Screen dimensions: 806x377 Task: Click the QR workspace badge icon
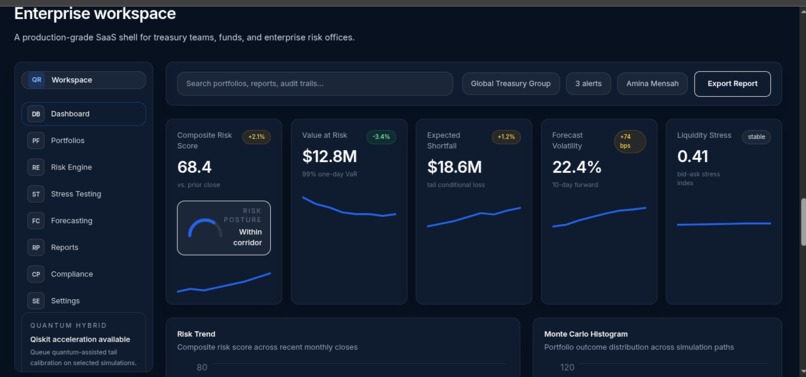pyautogui.click(x=36, y=80)
